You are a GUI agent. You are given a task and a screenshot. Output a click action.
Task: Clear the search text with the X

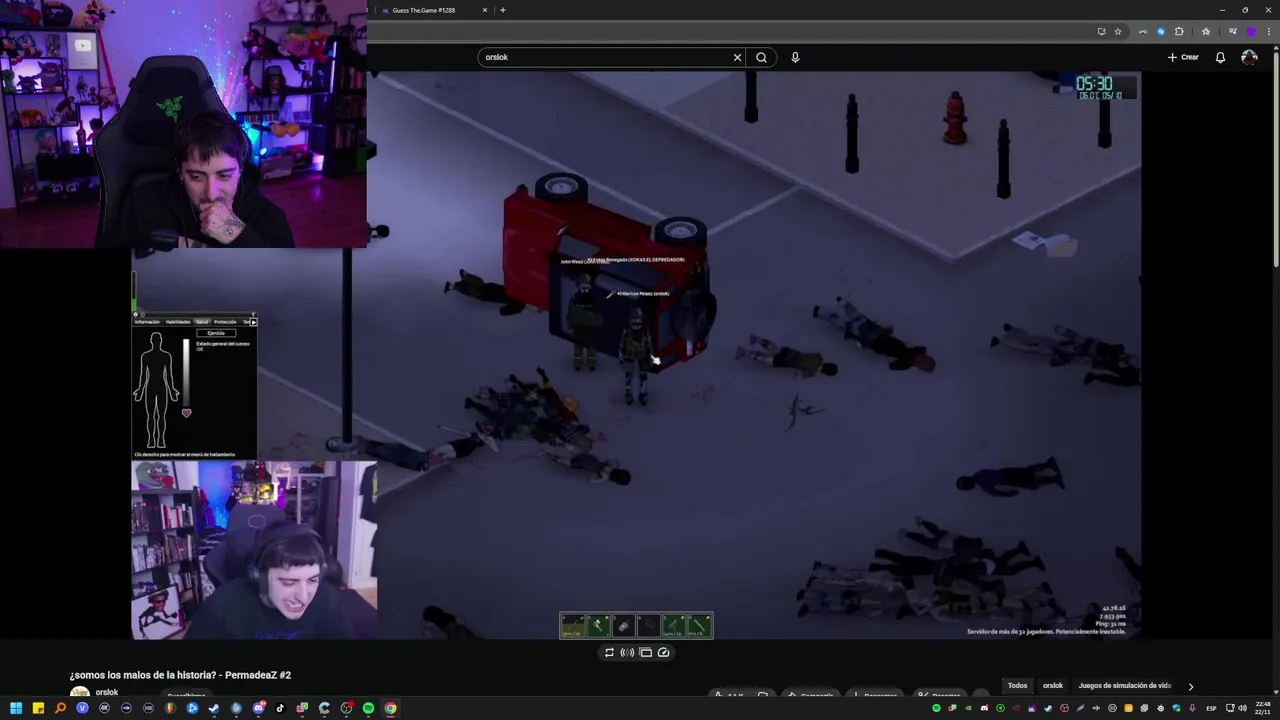[738, 57]
